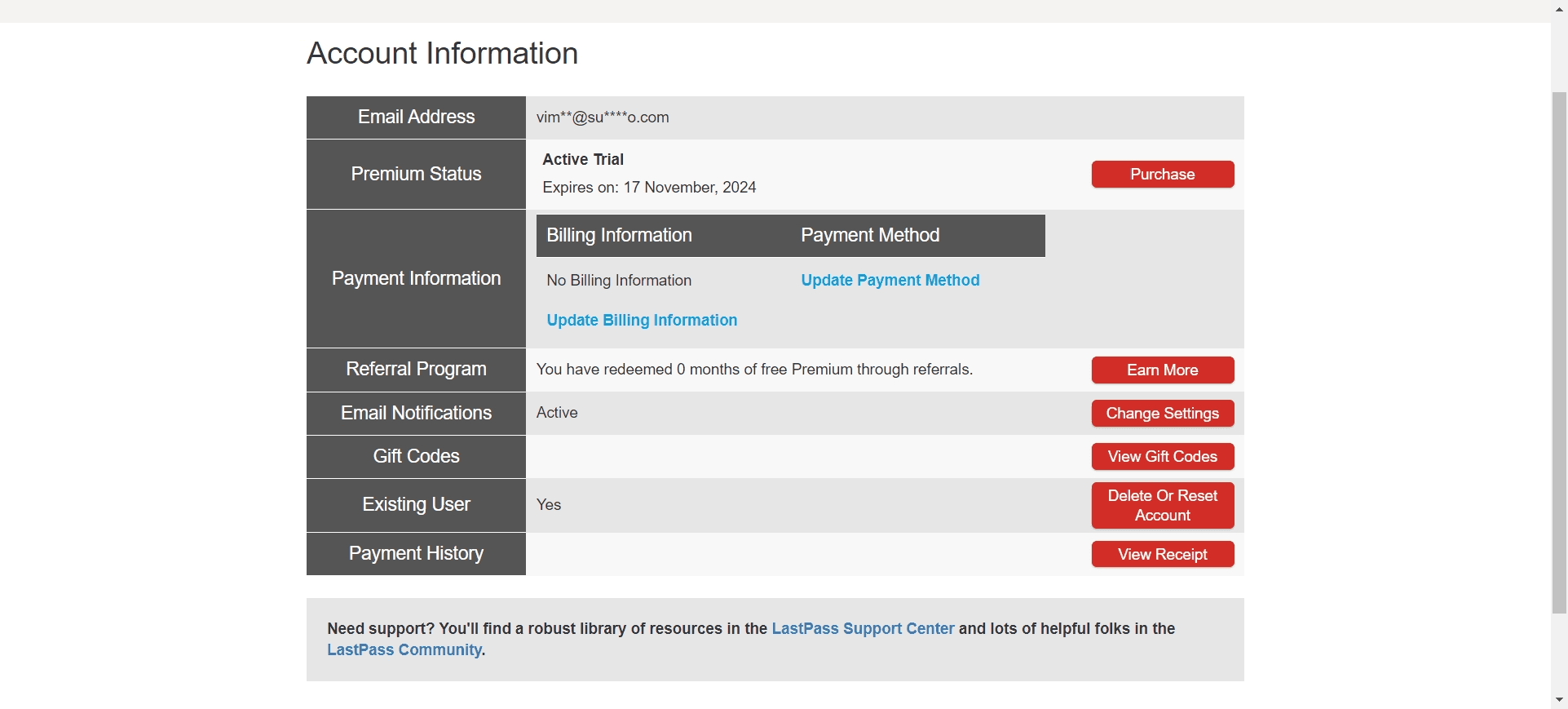Click the red Purchase button
This screenshot has width=1568, height=709.
coord(1162,175)
